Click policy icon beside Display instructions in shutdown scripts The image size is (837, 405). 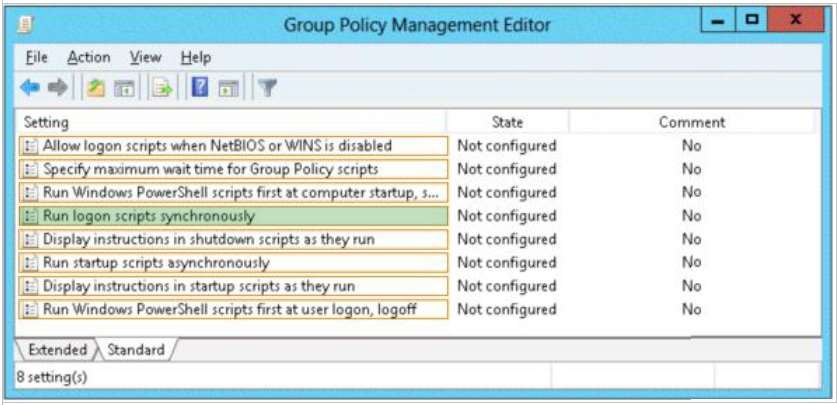(x=30, y=239)
